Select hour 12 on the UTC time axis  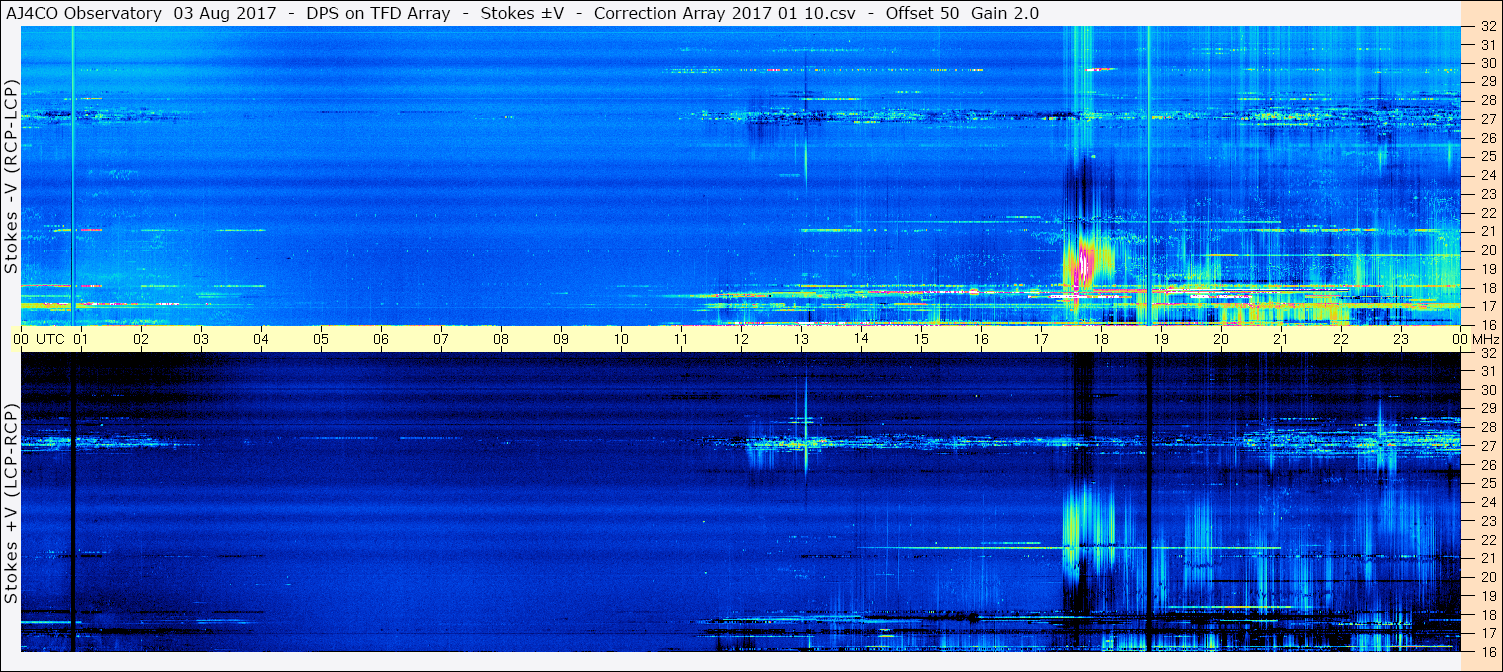click(741, 339)
